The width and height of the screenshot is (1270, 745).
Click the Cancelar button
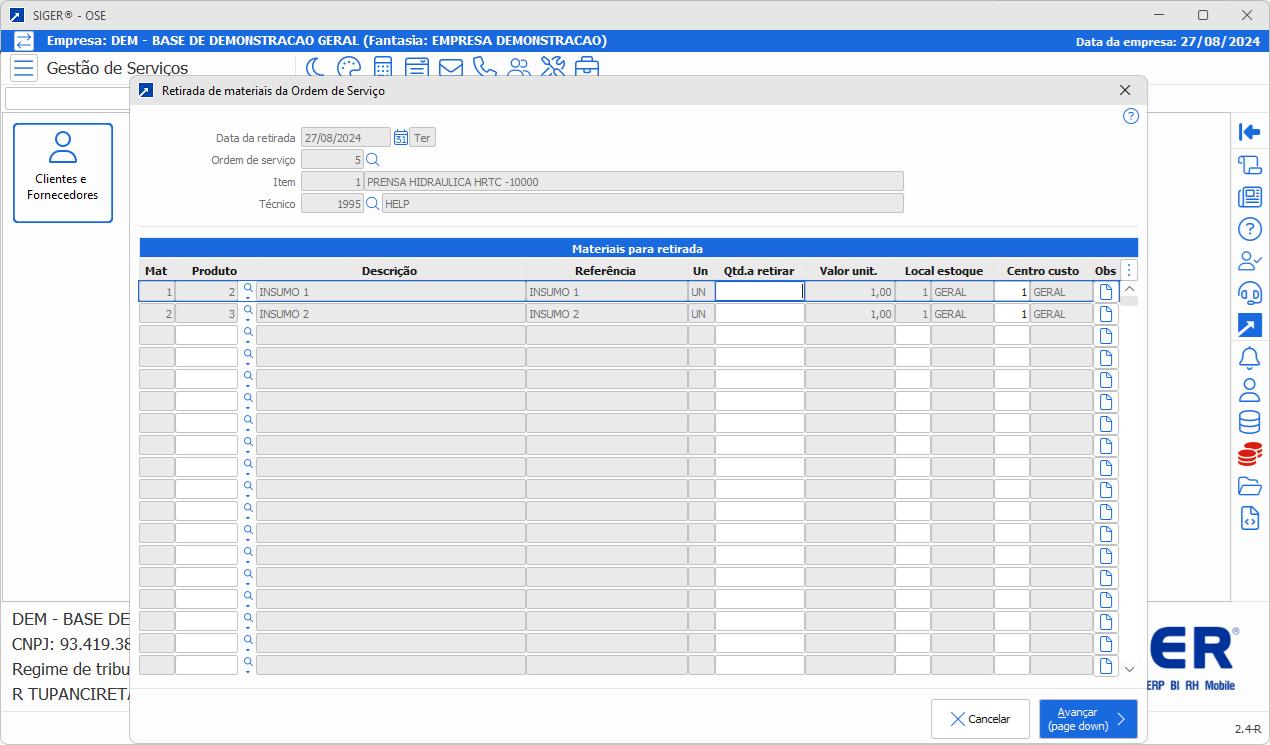pos(980,719)
